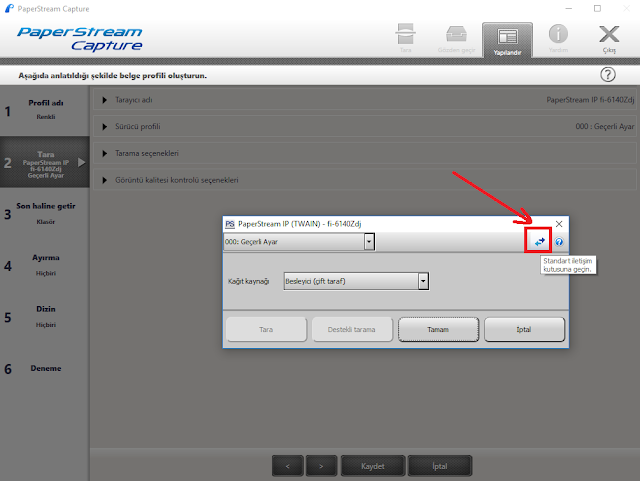640x481 pixels.
Task: Maximize the PaperStream Capture window
Action: 597,9
